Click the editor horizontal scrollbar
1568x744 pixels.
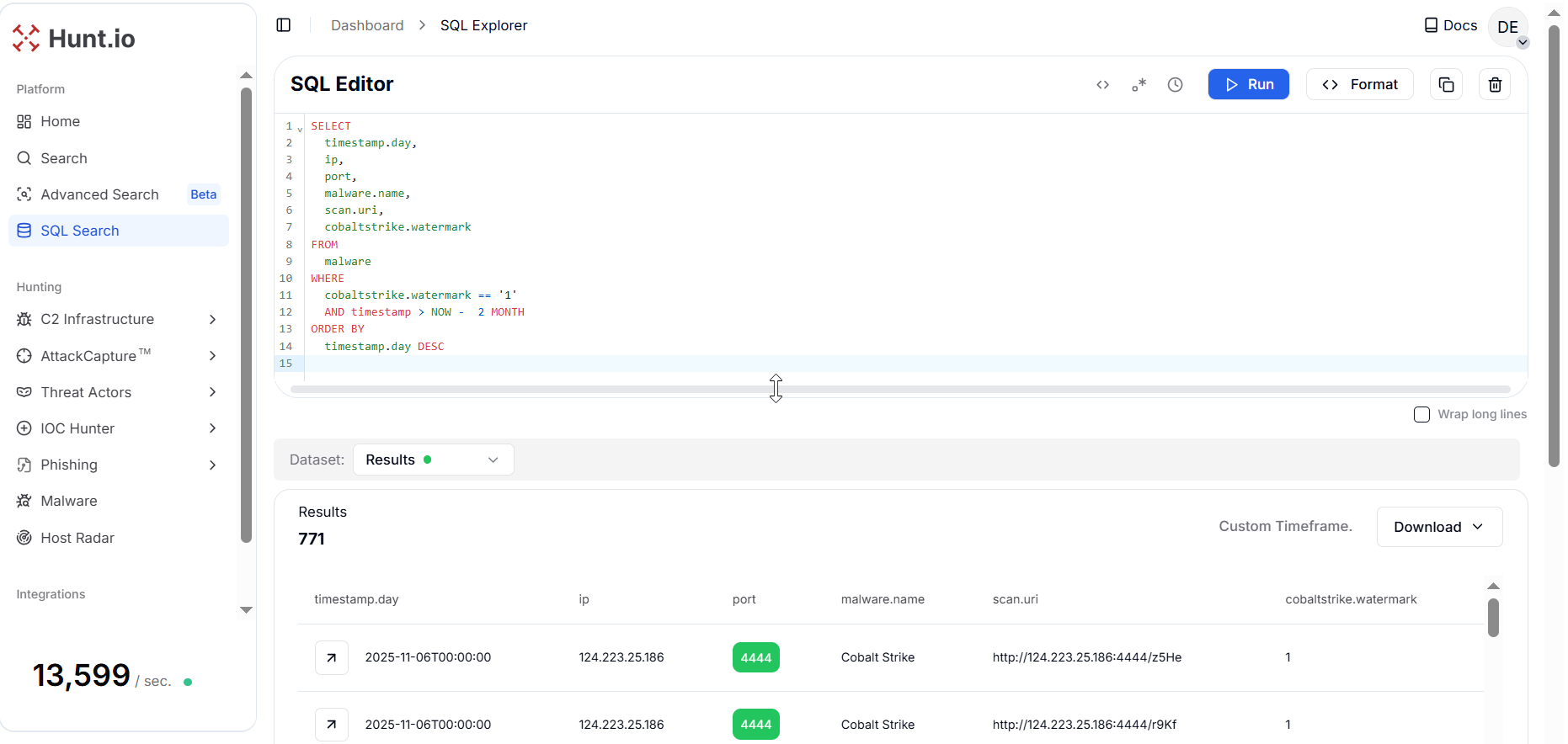click(900, 390)
